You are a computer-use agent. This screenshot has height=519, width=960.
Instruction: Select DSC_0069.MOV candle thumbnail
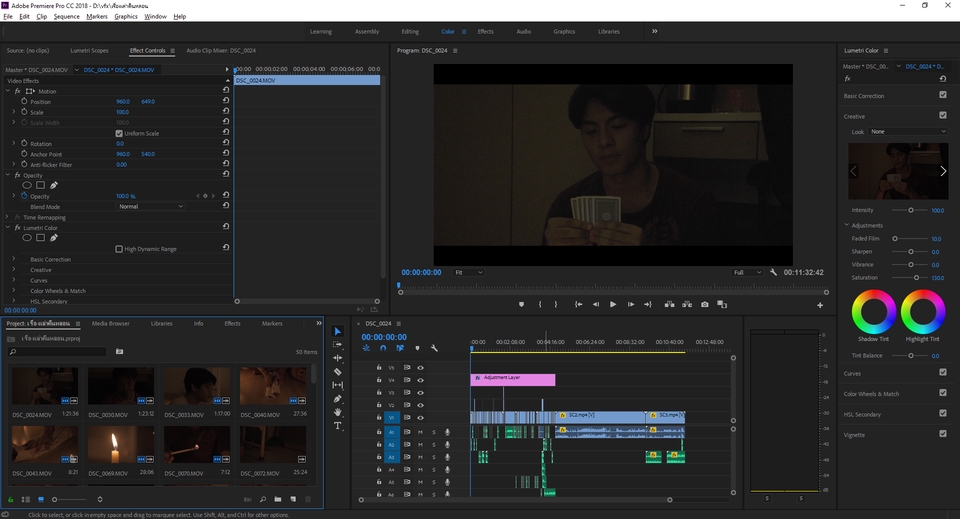121,445
